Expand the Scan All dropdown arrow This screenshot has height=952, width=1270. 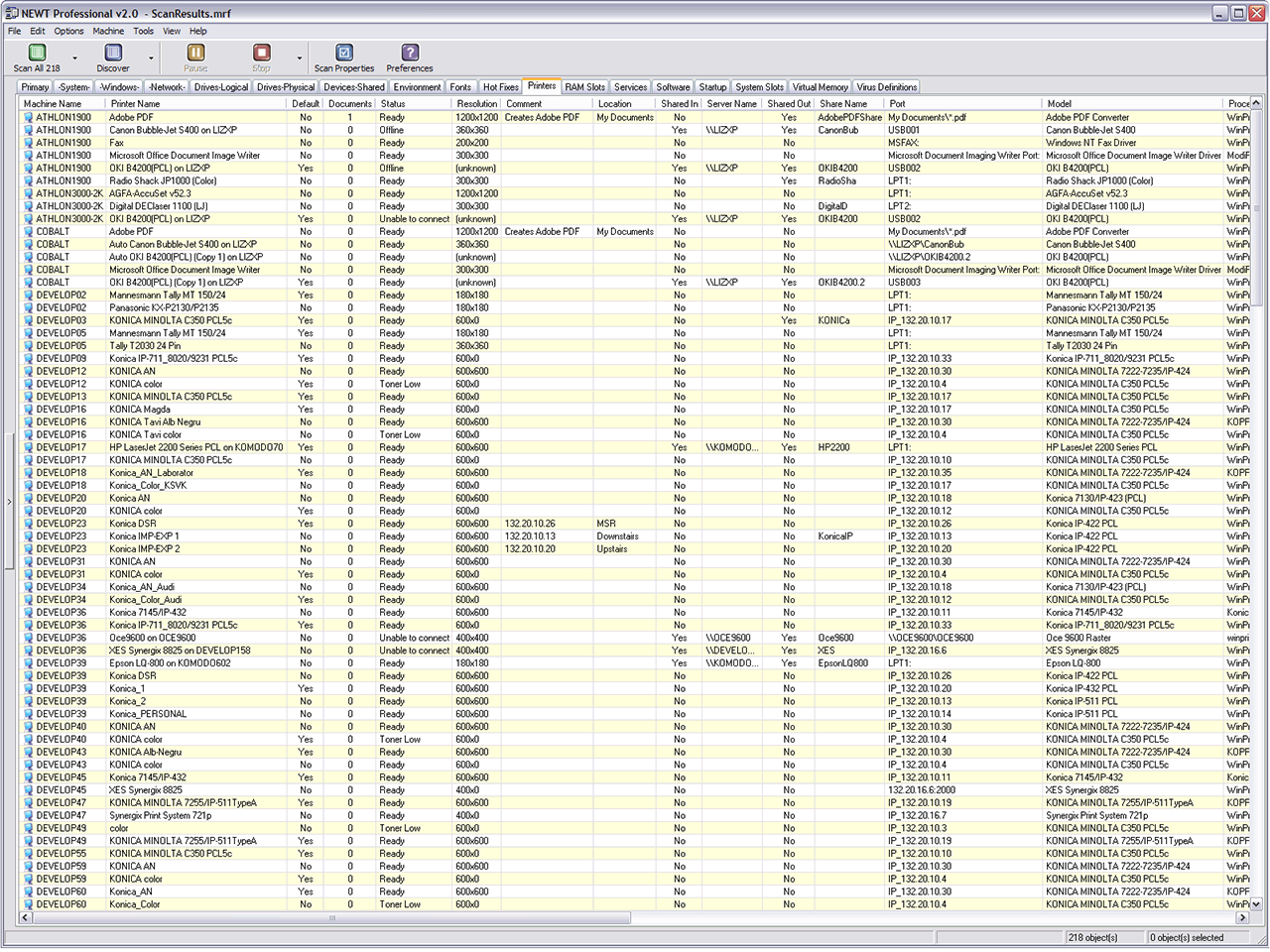click(x=74, y=59)
